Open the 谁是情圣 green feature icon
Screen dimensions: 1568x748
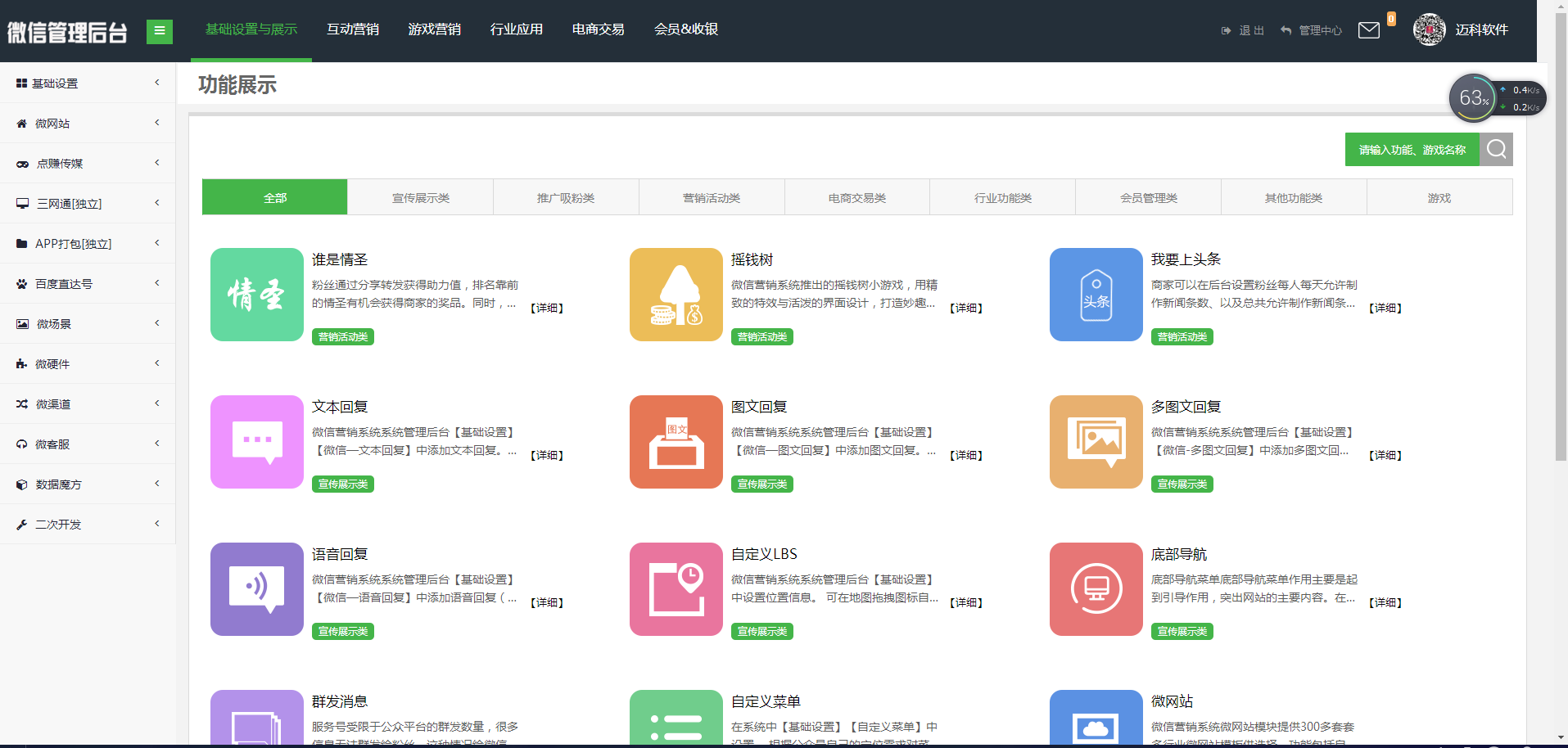click(x=257, y=295)
